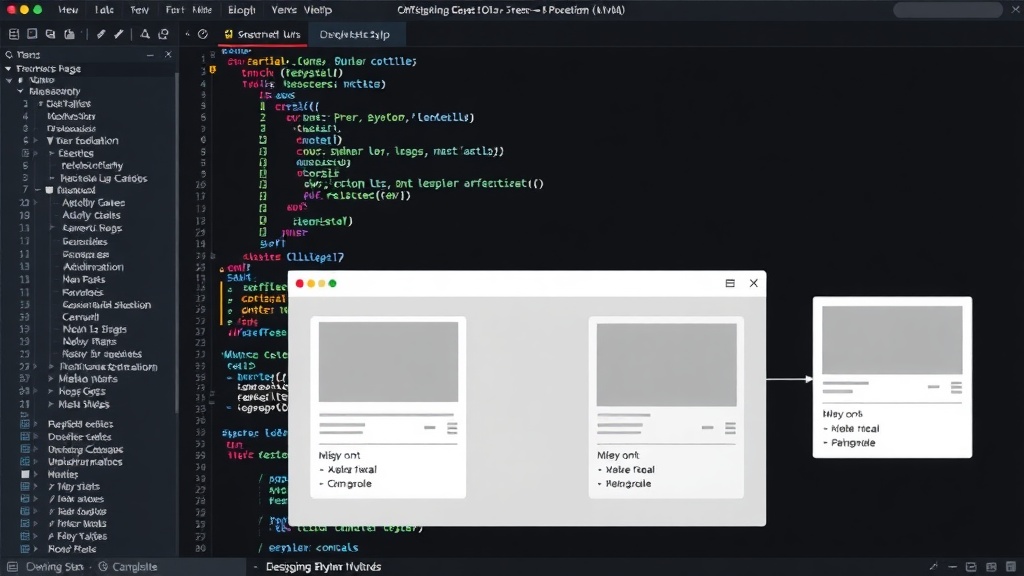Open the hamburger menu on the detached right card
Image resolution: width=1024 pixels, height=576 pixels.
956,387
